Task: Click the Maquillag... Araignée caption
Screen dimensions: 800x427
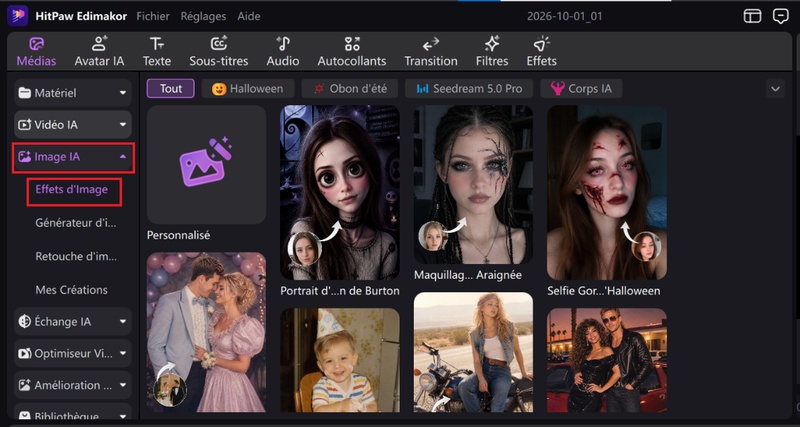Action: [468, 275]
